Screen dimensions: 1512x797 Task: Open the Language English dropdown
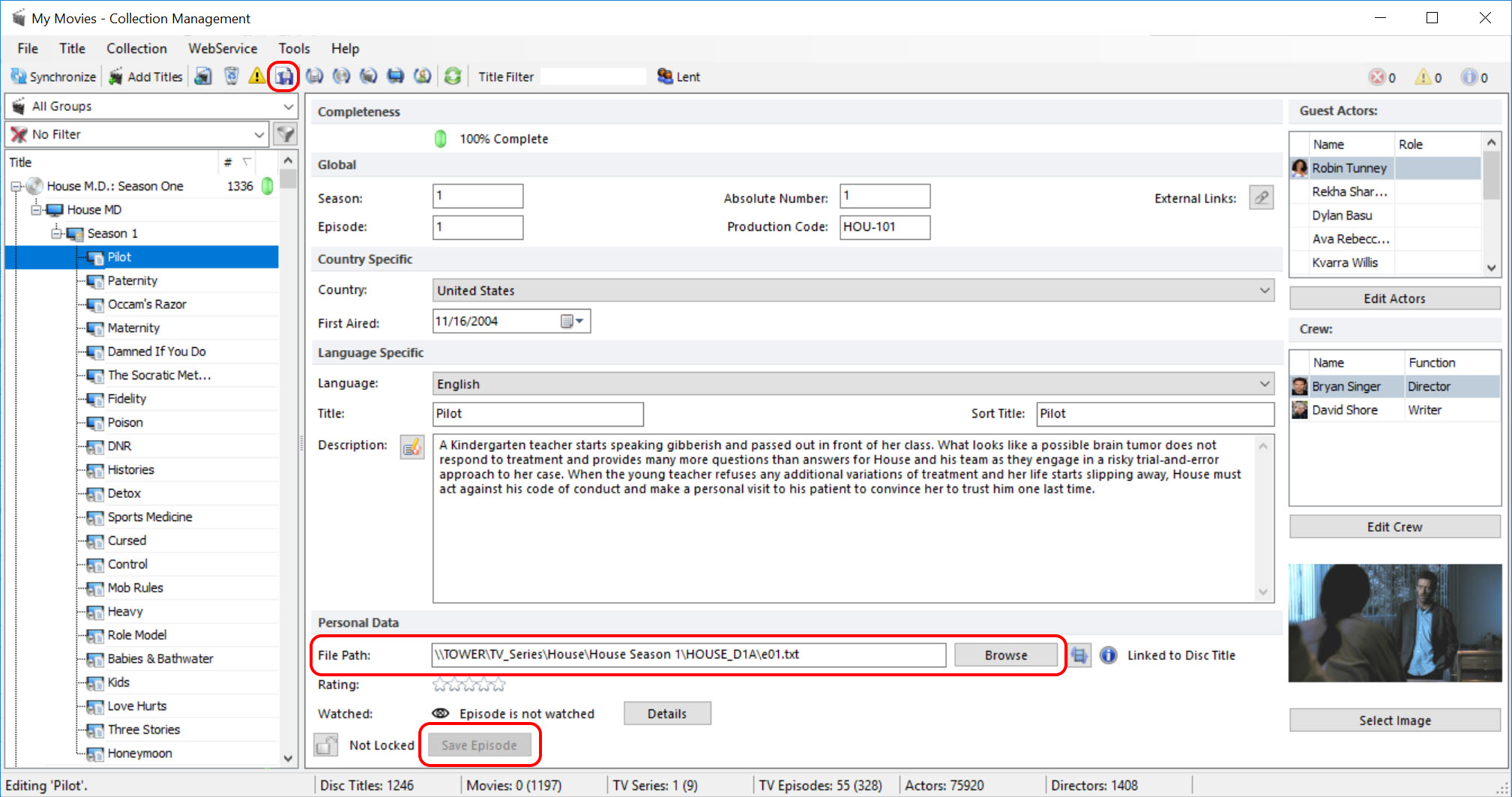tap(853, 384)
